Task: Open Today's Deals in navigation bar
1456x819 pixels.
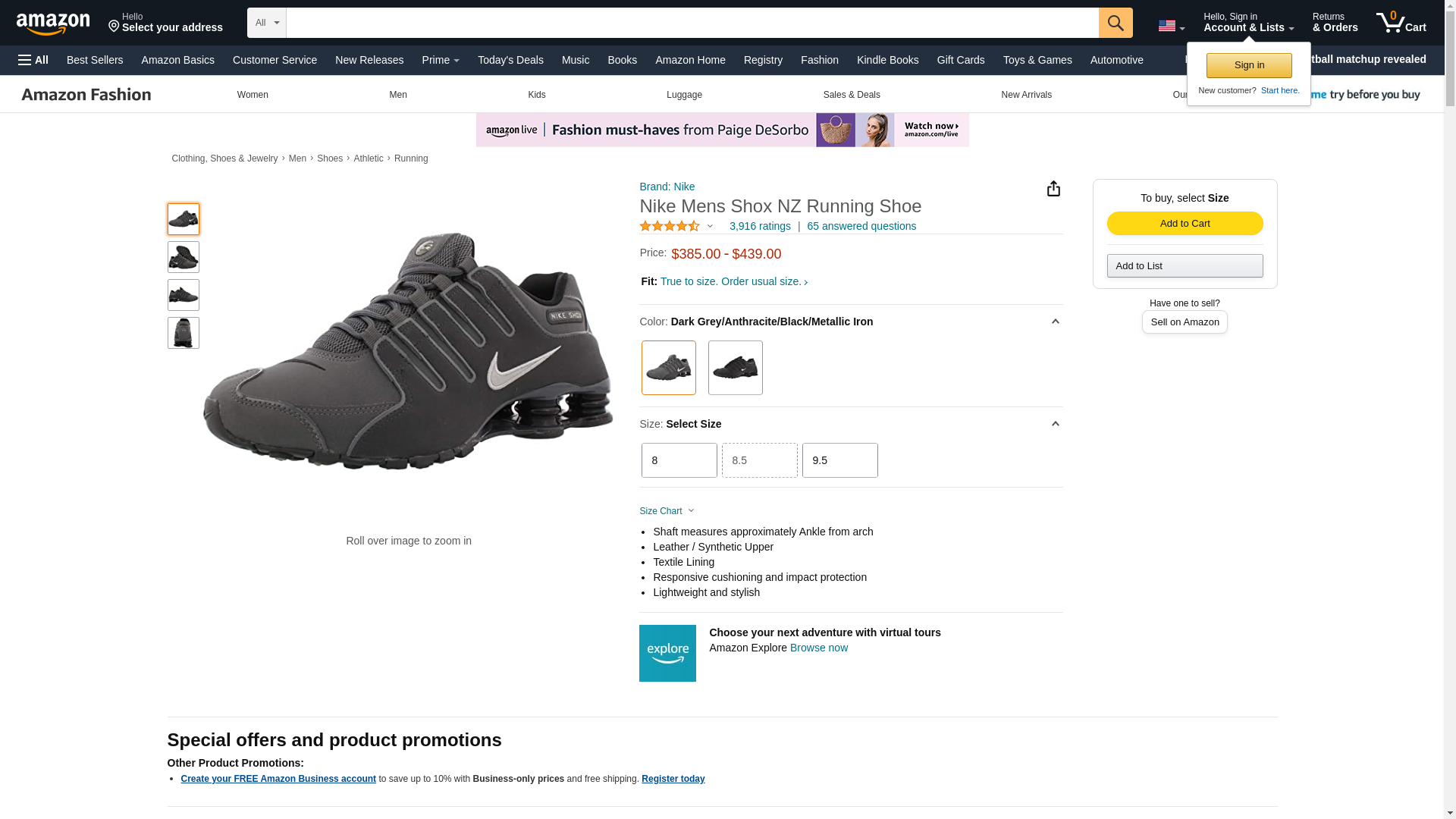Action: coord(510,60)
